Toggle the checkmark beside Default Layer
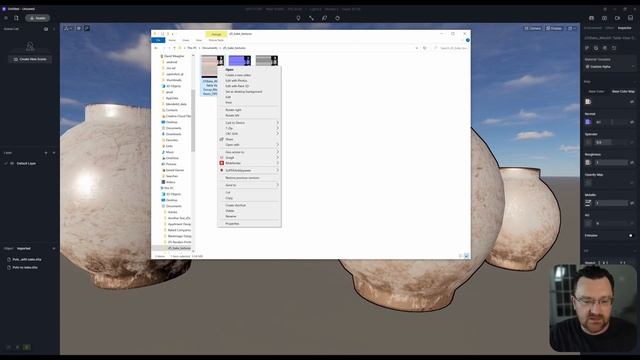 (6, 163)
